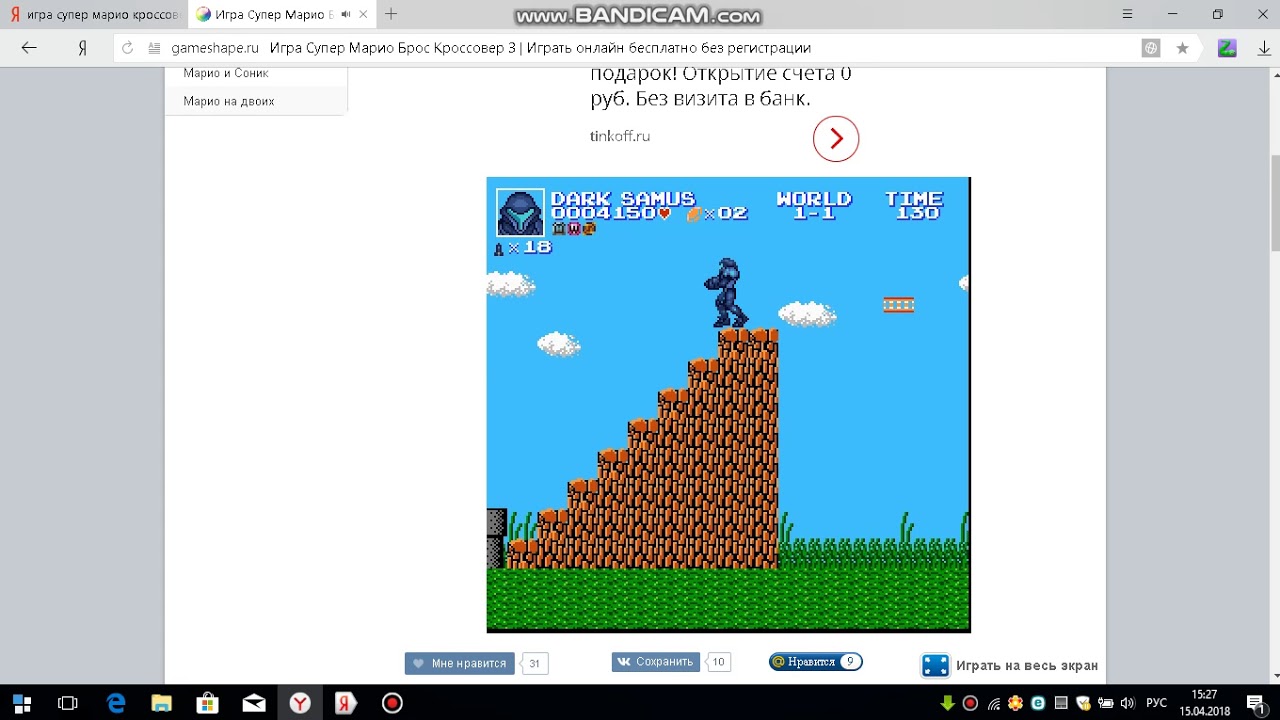This screenshot has width=1280, height=720.
Task: Click the browser vertical scrollbar thumb
Action: pyautogui.click(x=1274, y=204)
